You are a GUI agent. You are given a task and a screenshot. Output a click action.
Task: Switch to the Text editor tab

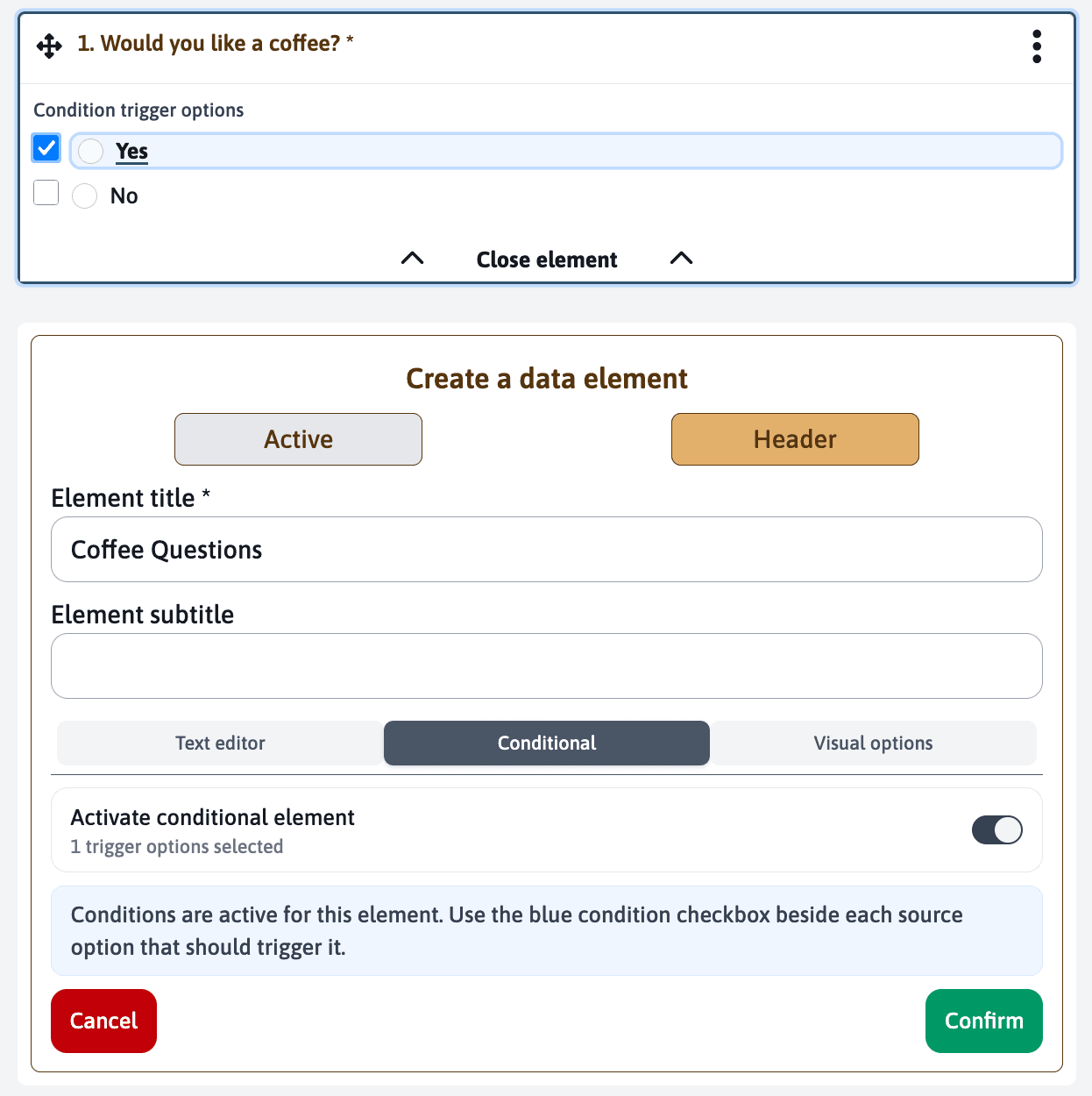click(220, 743)
